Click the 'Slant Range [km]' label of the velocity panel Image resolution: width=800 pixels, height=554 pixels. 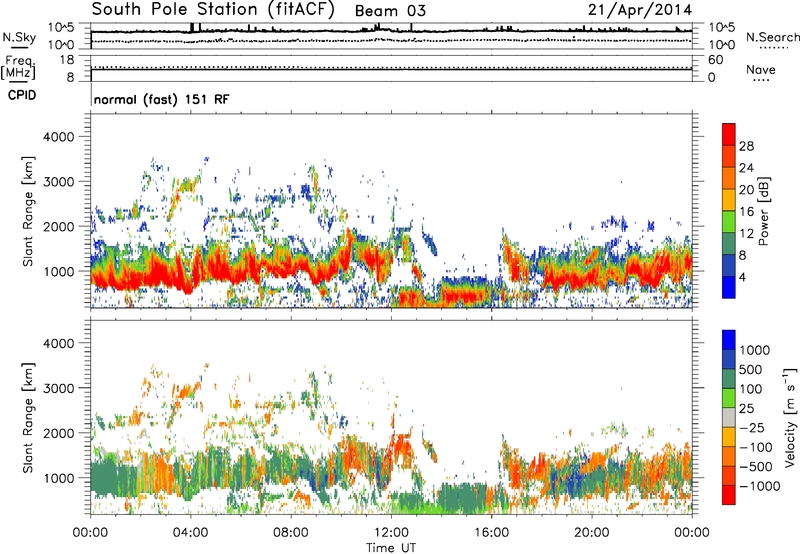tap(28, 417)
